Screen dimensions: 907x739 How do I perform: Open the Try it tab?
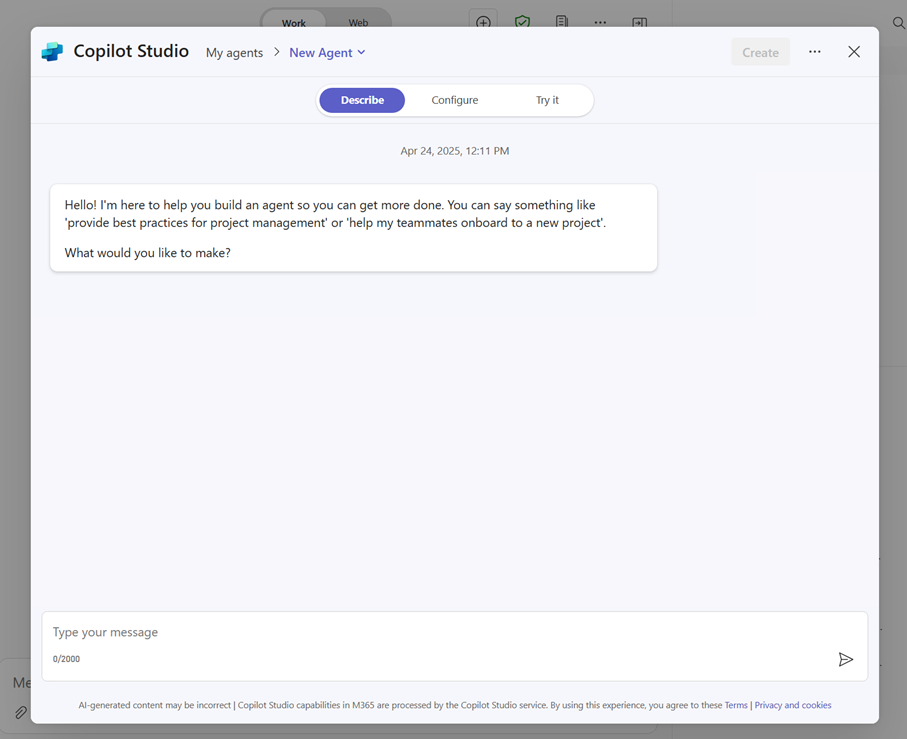pos(547,100)
